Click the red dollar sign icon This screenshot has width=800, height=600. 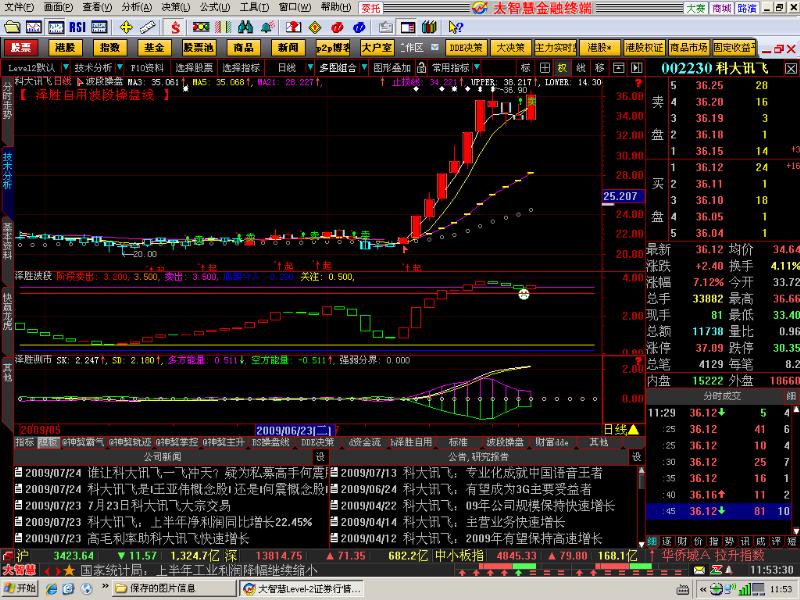click(x=176, y=27)
